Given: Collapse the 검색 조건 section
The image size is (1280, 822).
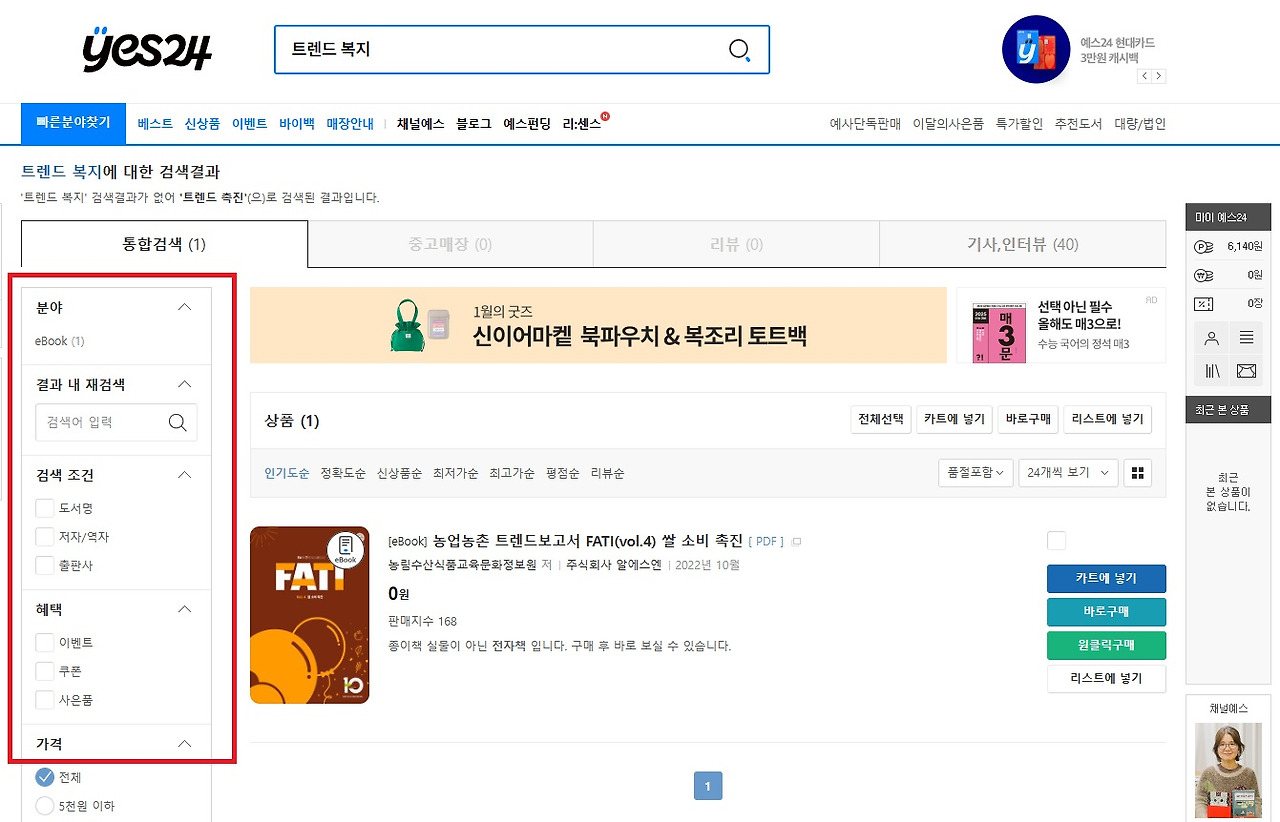Looking at the screenshot, I should (x=184, y=475).
